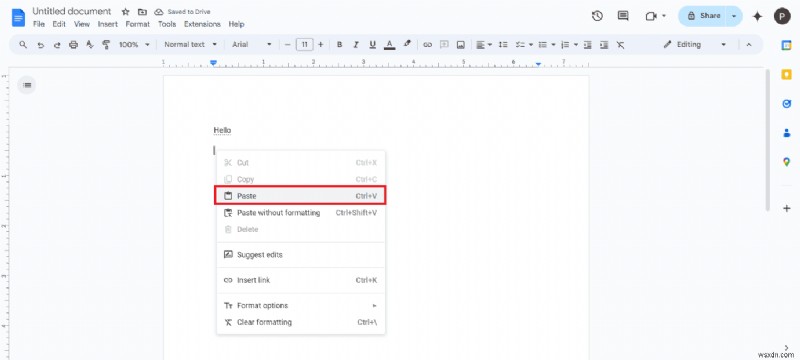Increase font size with plus button

[x=320, y=45]
